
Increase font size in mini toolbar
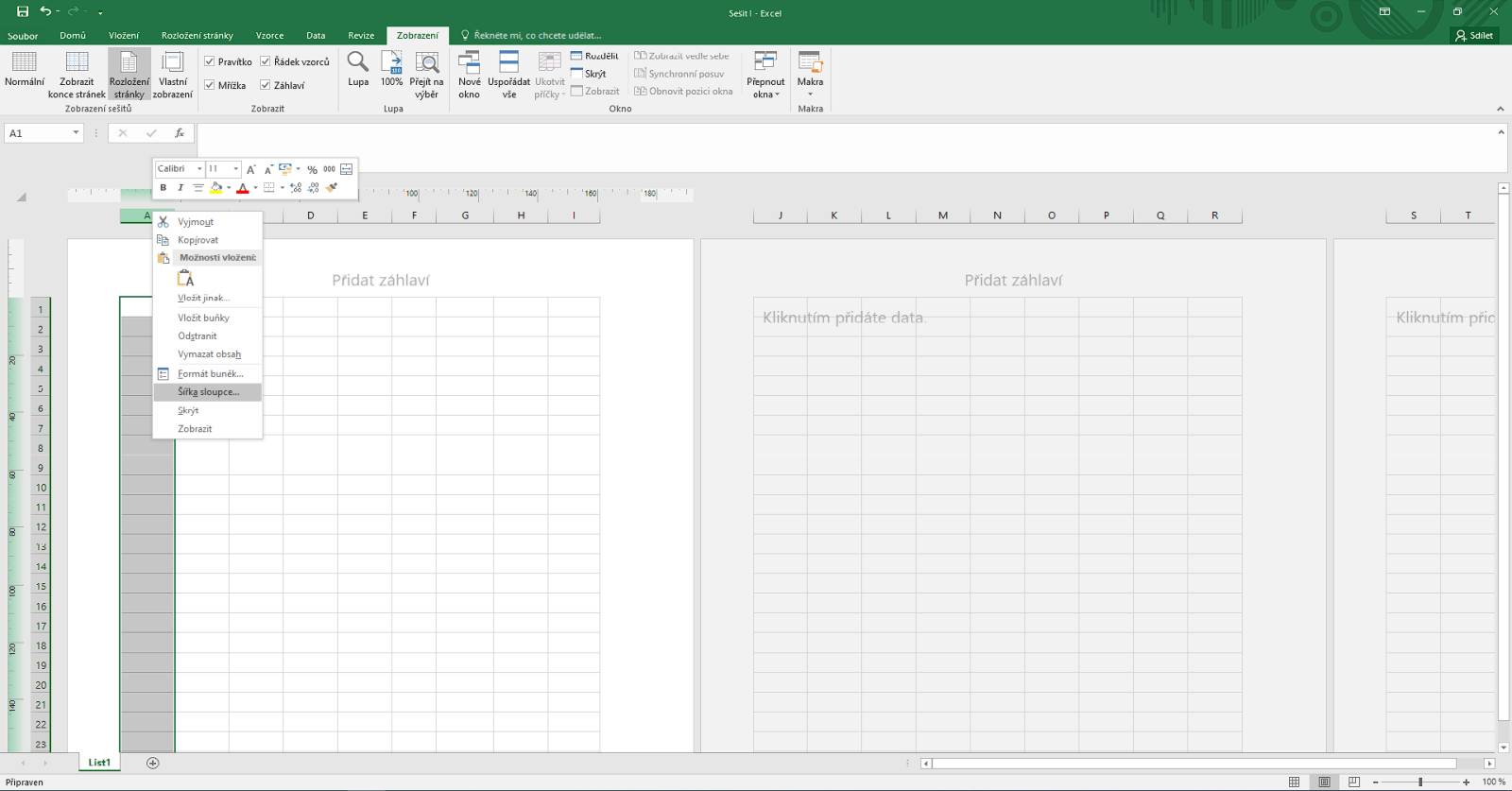[x=251, y=169]
